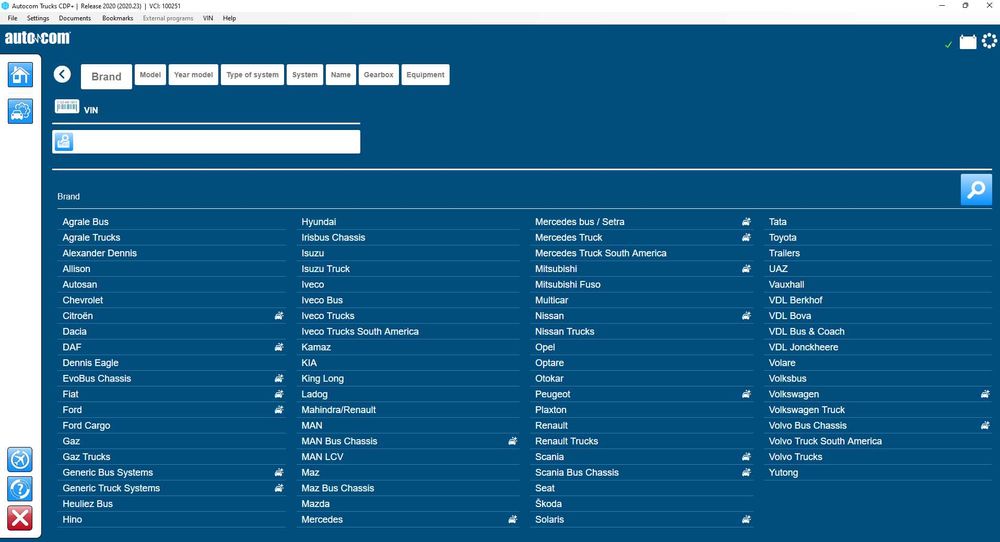Click vehicle icon beside Generic Truck Systems
1000x542 pixels.
pyautogui.click(x=279, y=488)
